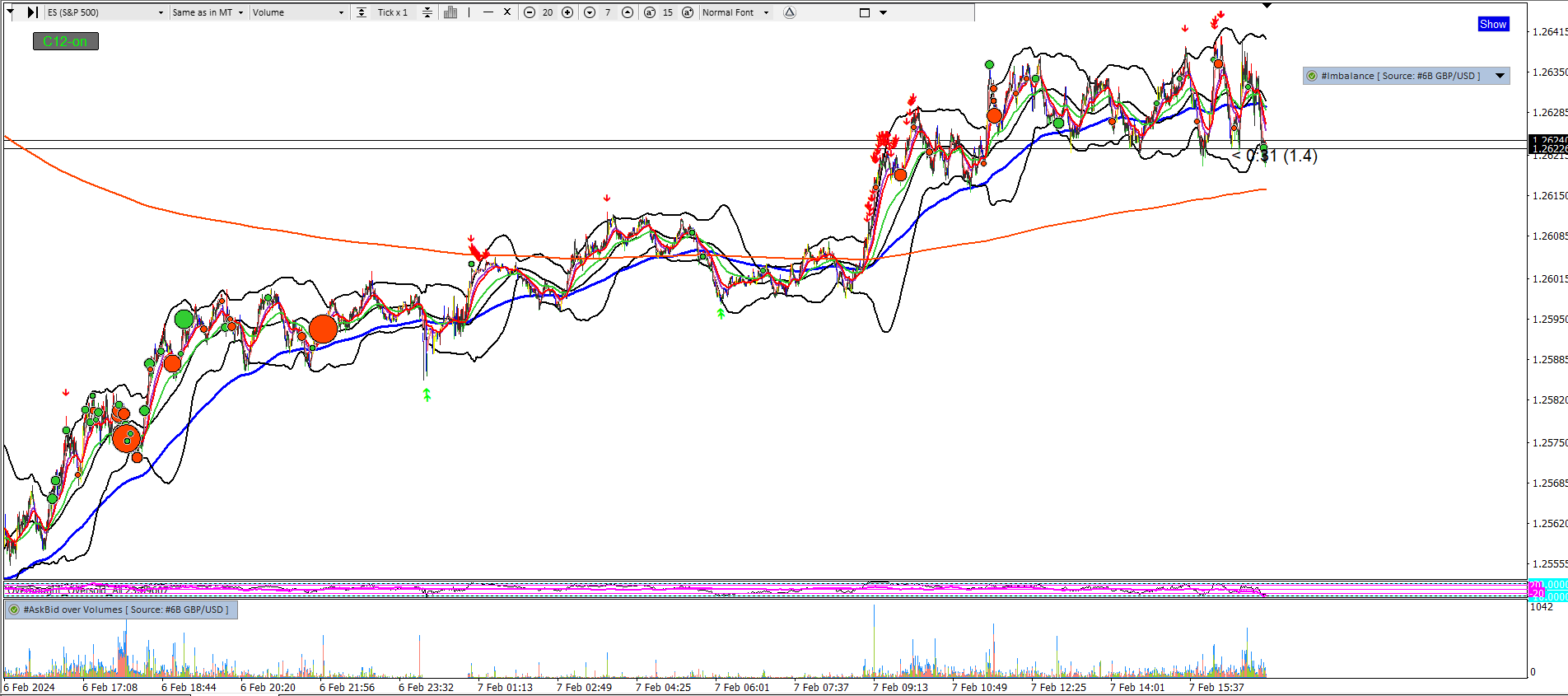Screen dimensions: 1568x696
Task: Click the increase font size icon
Action: [688, 12]
